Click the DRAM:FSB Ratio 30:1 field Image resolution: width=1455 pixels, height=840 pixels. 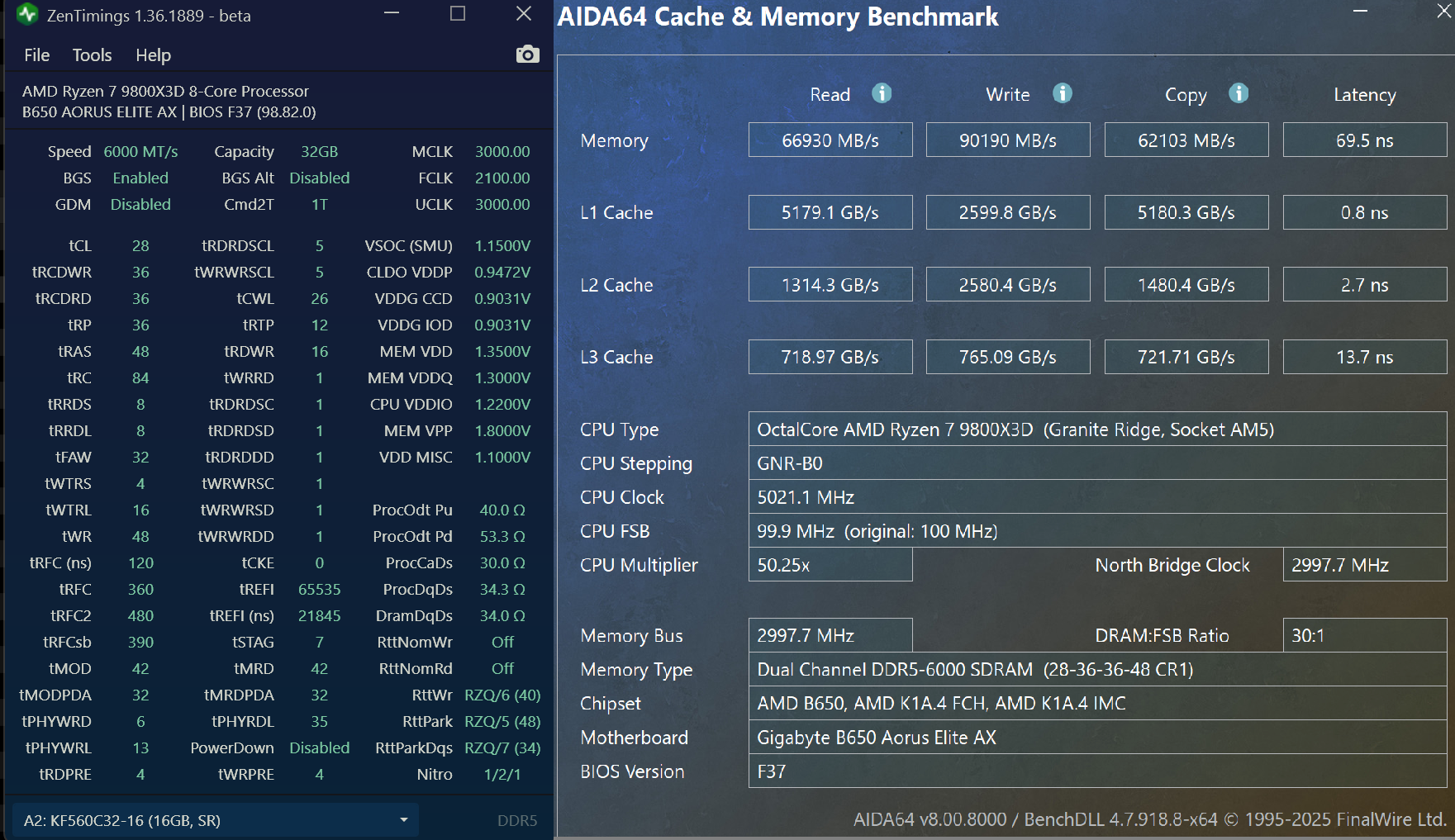[1365, 635]
